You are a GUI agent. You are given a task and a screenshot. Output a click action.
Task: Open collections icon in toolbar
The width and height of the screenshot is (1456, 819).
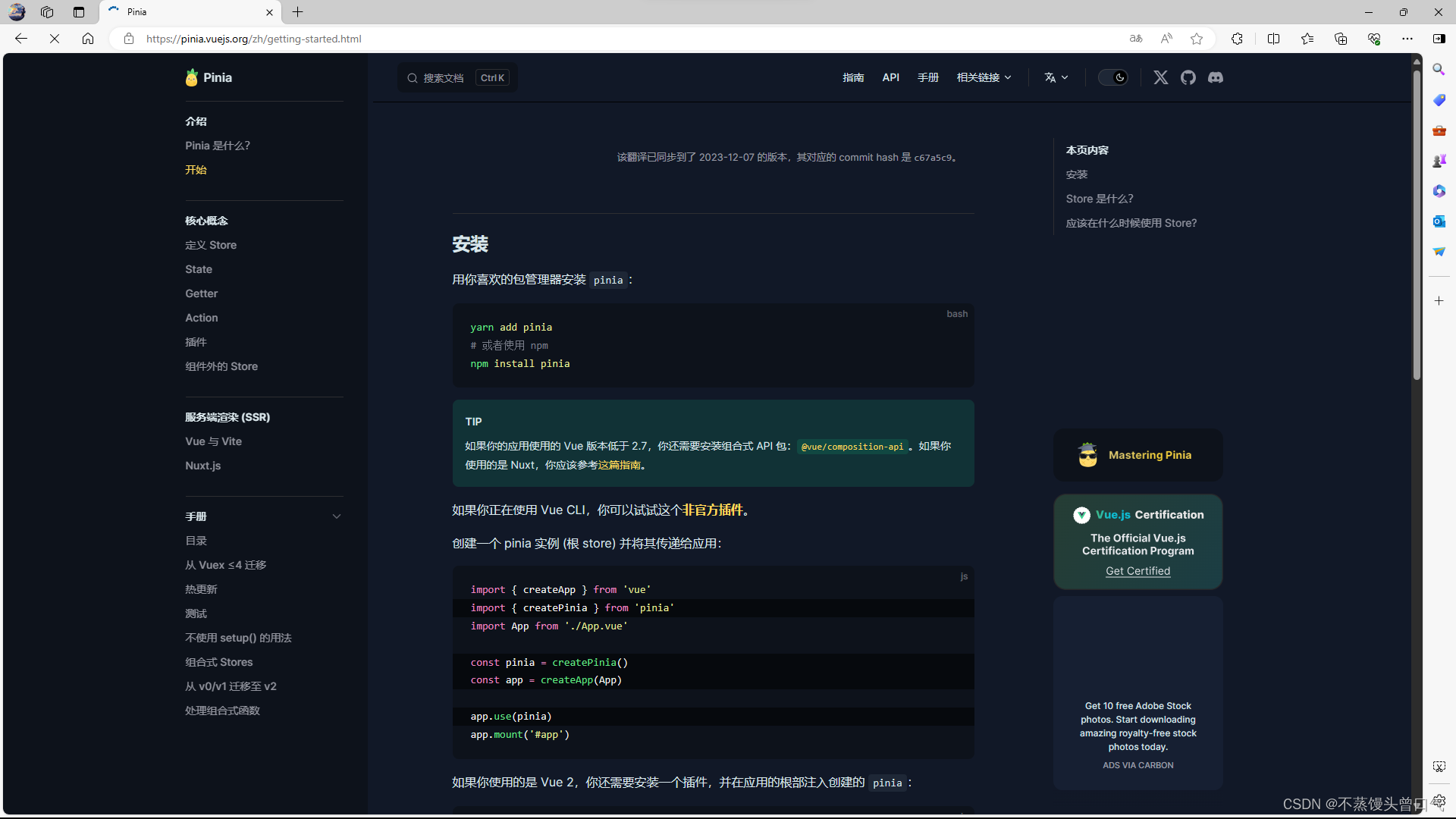click(1341, 39)
